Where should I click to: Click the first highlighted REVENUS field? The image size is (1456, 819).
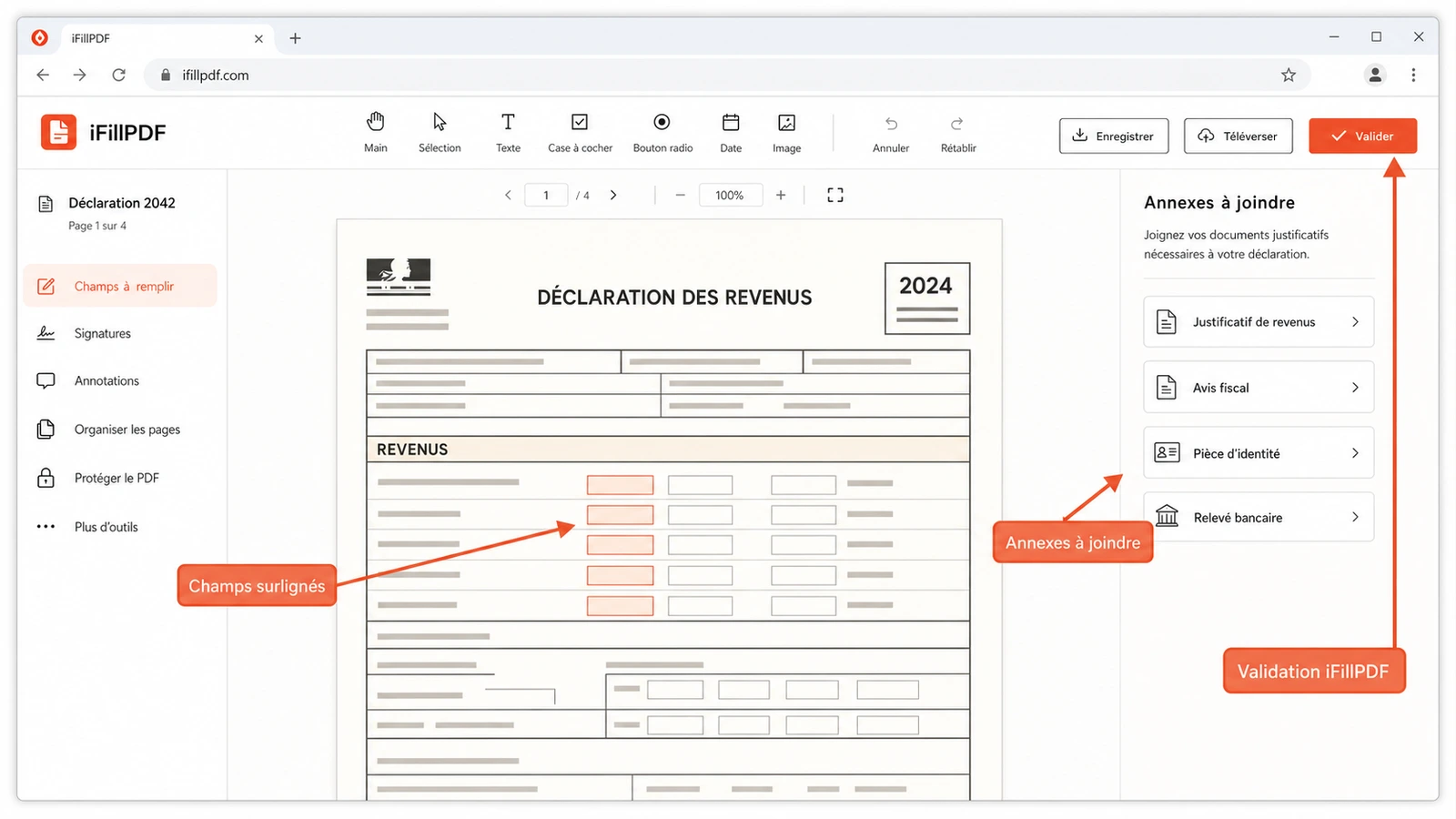point(620,485)
